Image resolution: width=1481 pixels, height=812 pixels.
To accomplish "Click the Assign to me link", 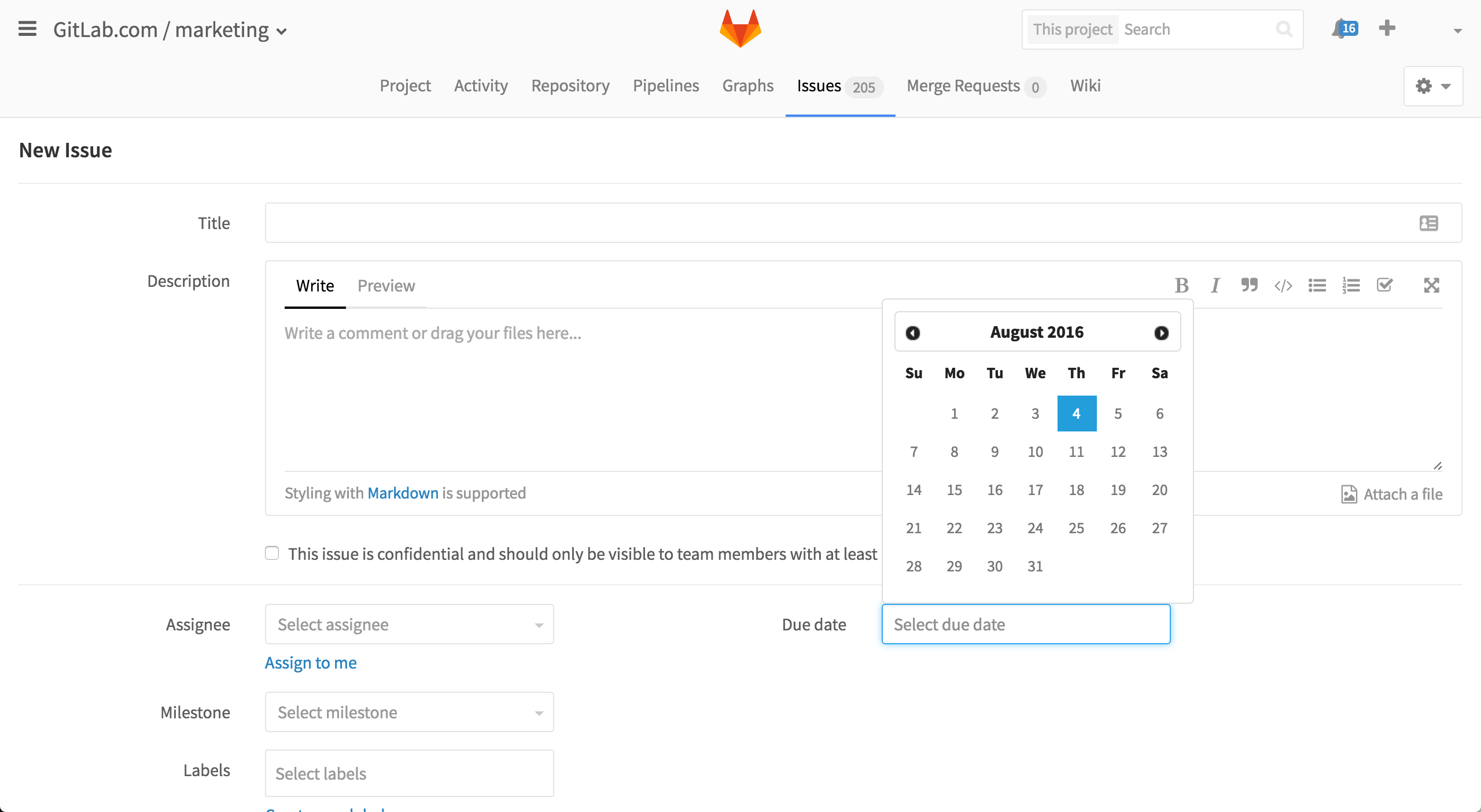I will (311, 663).
